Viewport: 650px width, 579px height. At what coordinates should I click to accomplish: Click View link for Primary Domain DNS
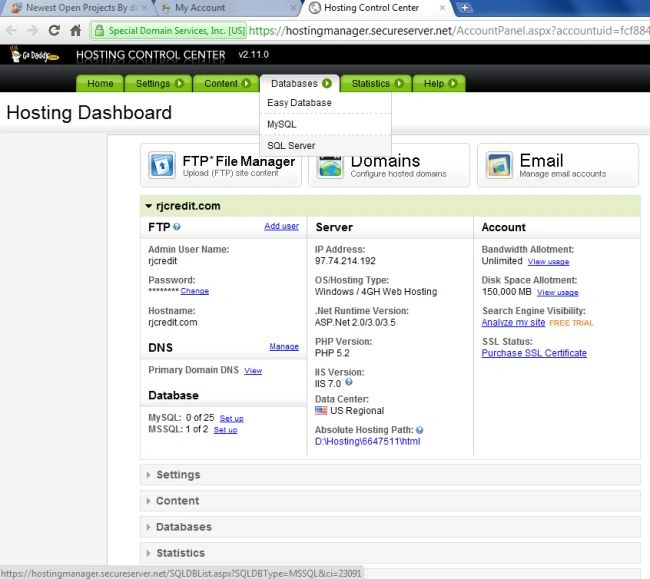[x=253, y=371]
